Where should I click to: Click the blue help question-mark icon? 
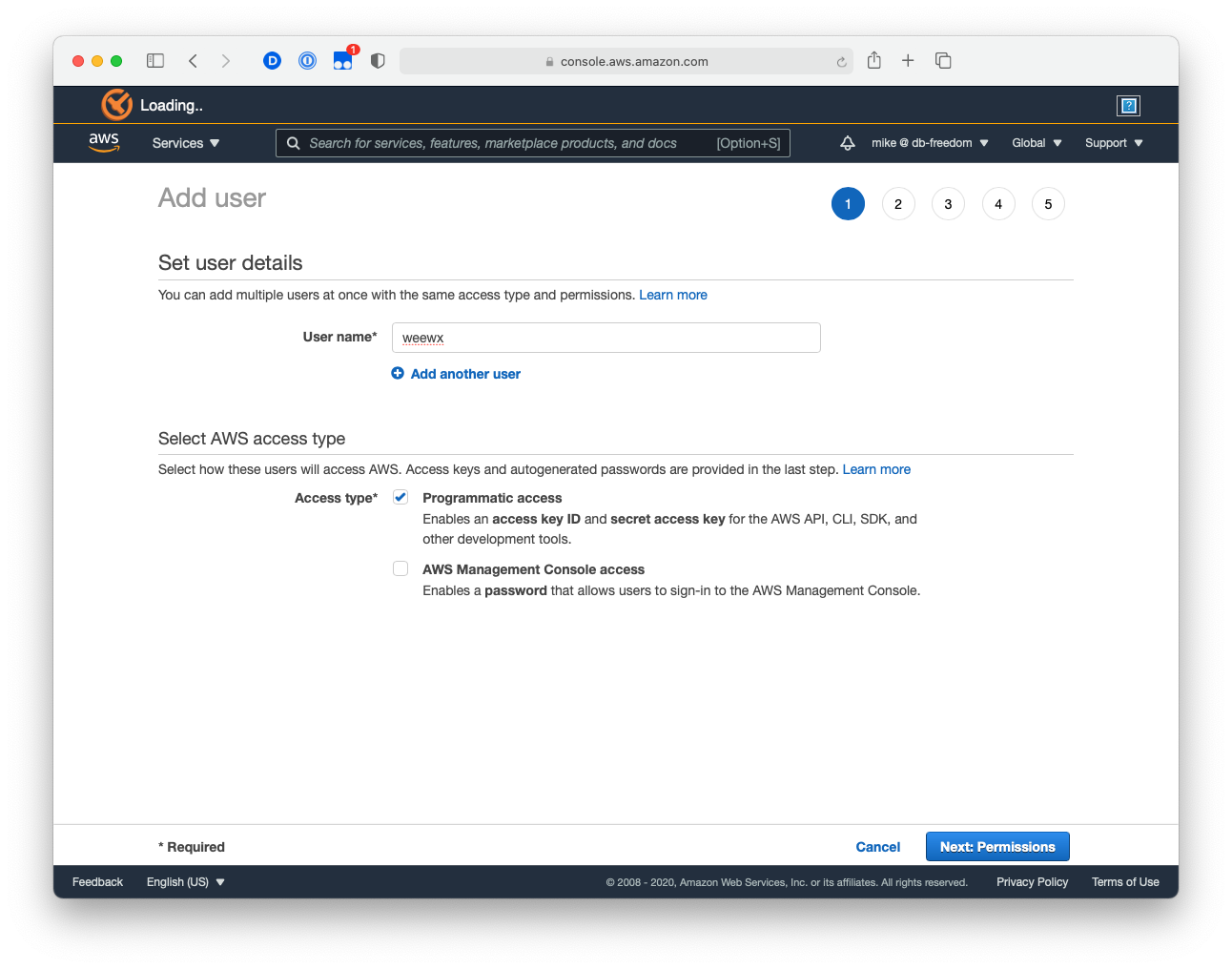tap(1129, 106)
